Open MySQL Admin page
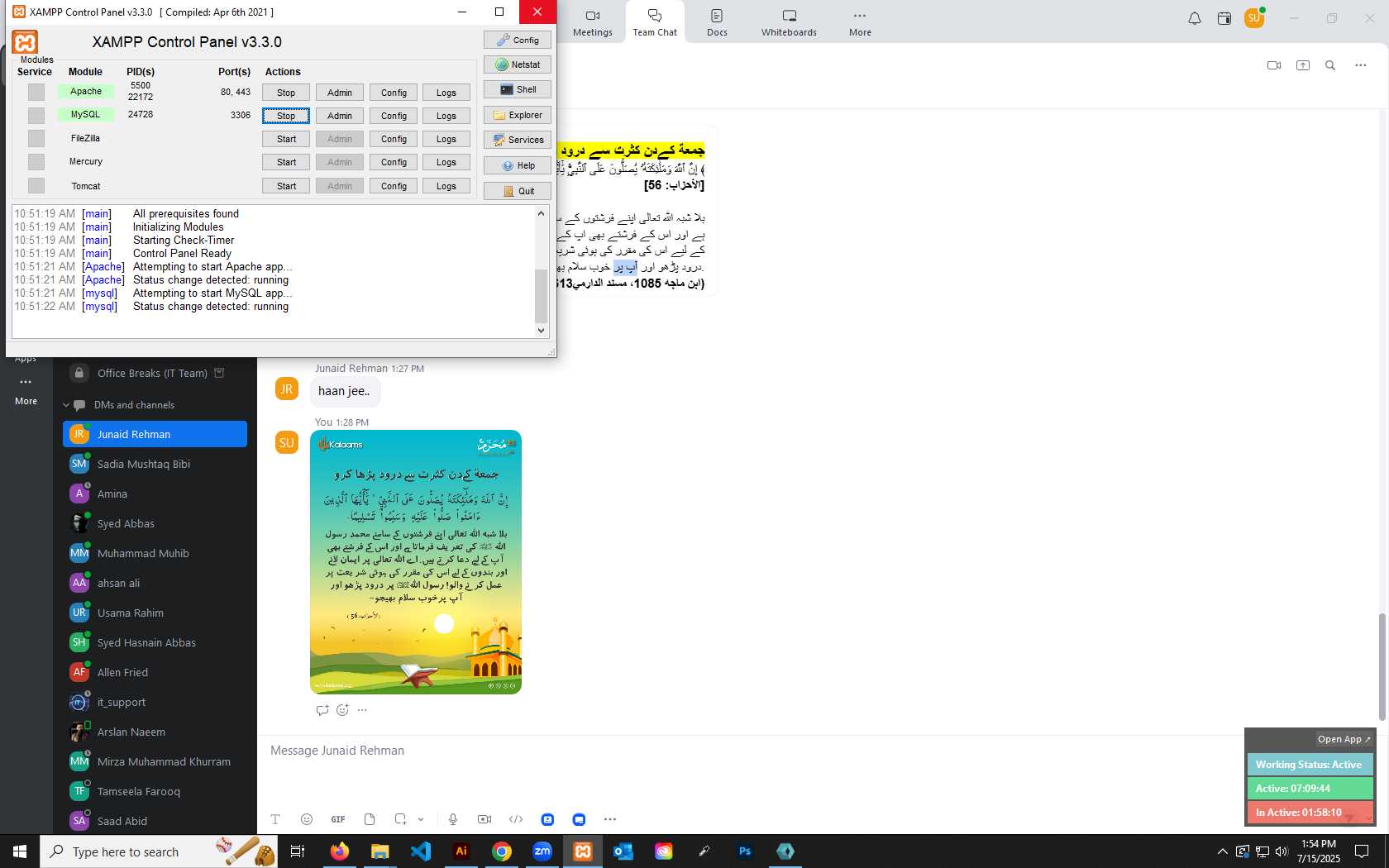The width and height of the screenshot is (1389, 868). click(340, 116)
